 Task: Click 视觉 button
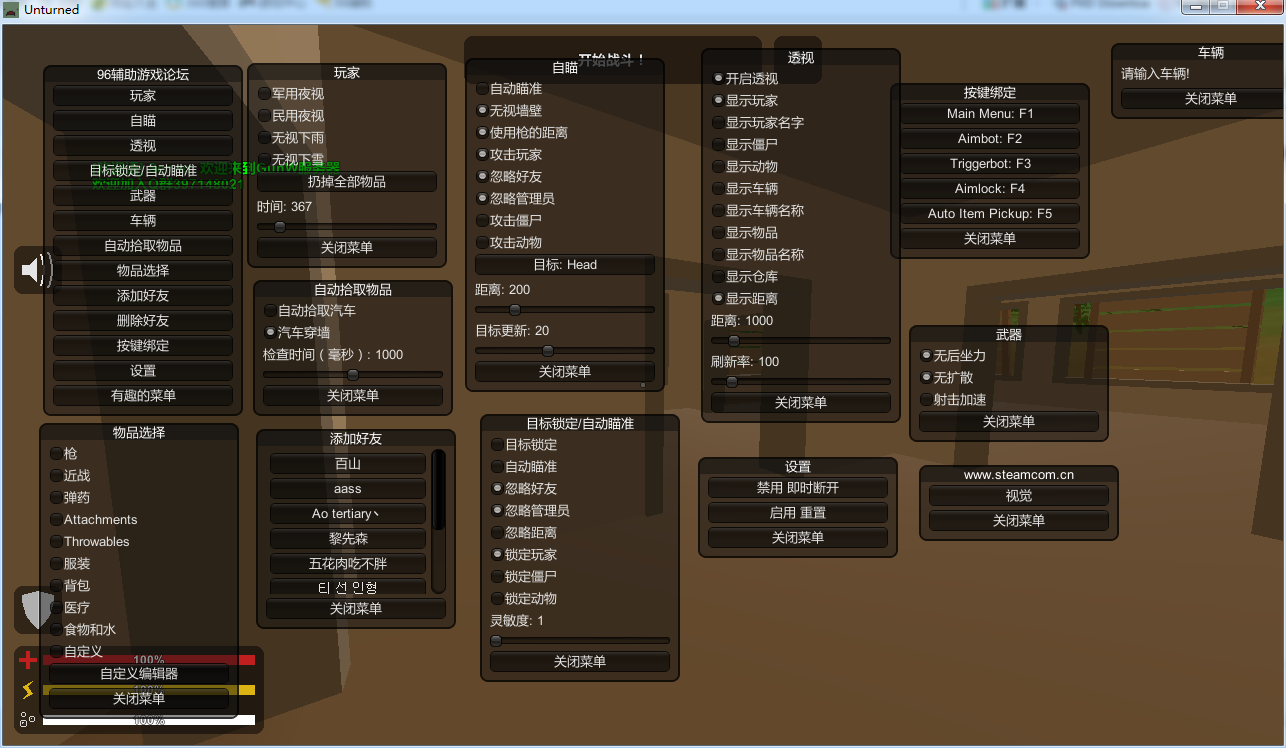[1019, 496]
